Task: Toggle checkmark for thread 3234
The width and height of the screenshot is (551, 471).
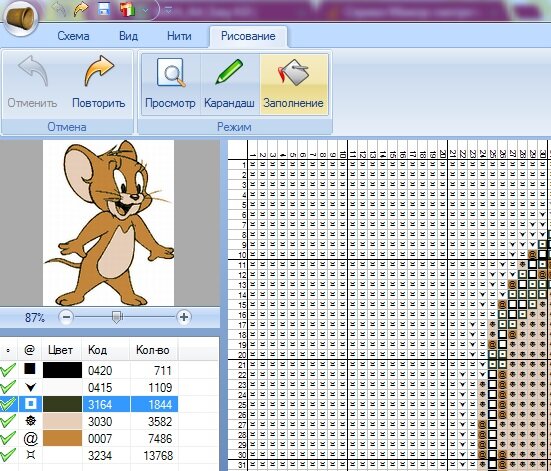Action: (8, 455)
